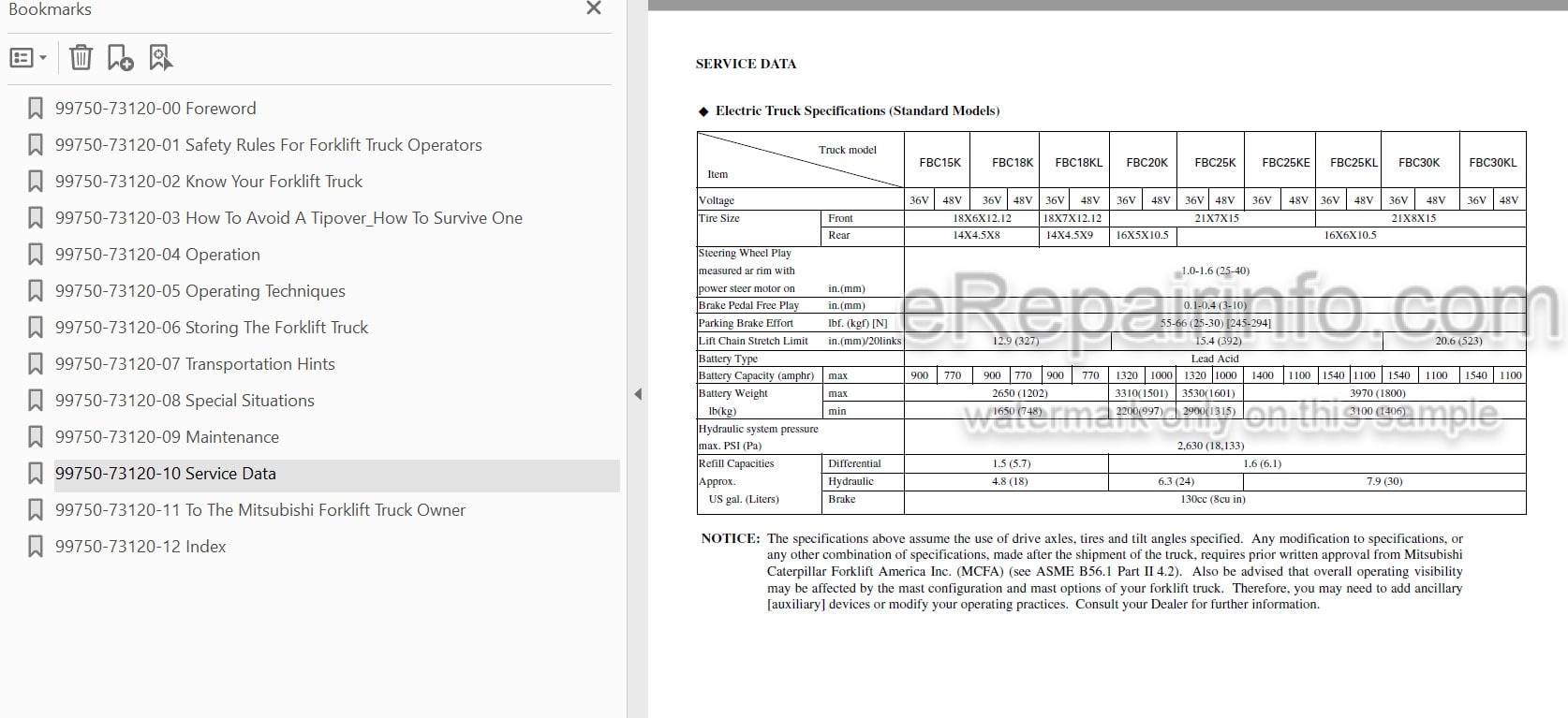Screen dimensions: 1568x718
Task: Click the NOTICE paragraph label
Action: point(731,538)
